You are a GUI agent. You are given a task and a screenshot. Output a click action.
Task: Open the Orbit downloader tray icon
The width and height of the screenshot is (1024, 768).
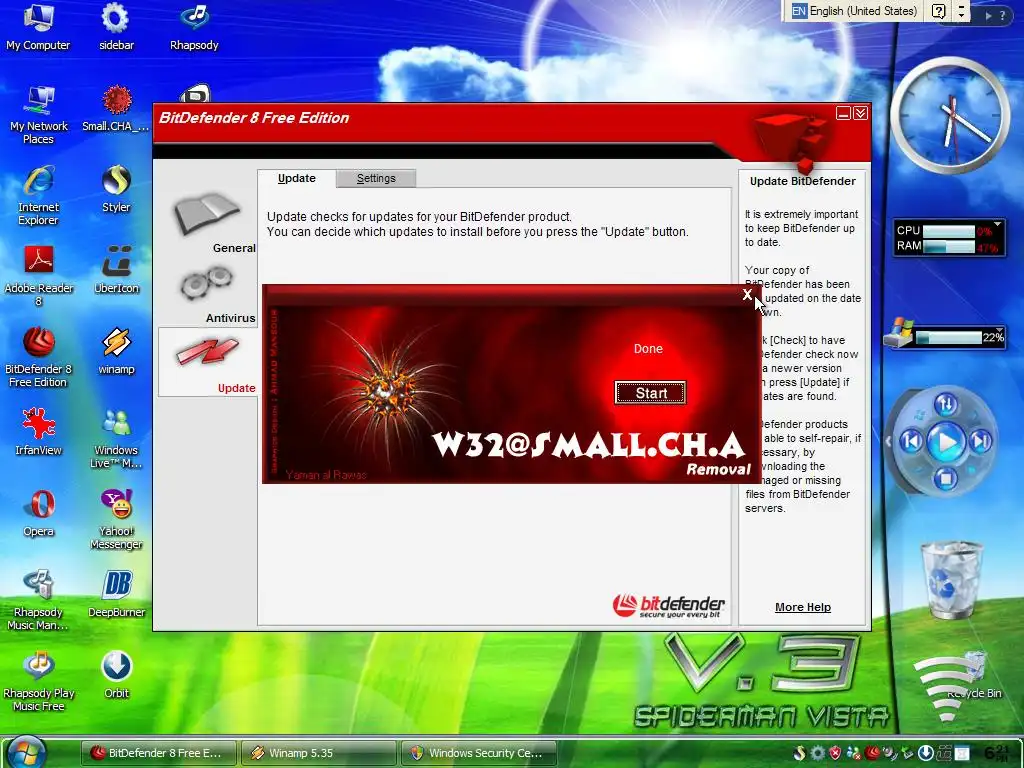coord(926,753)
